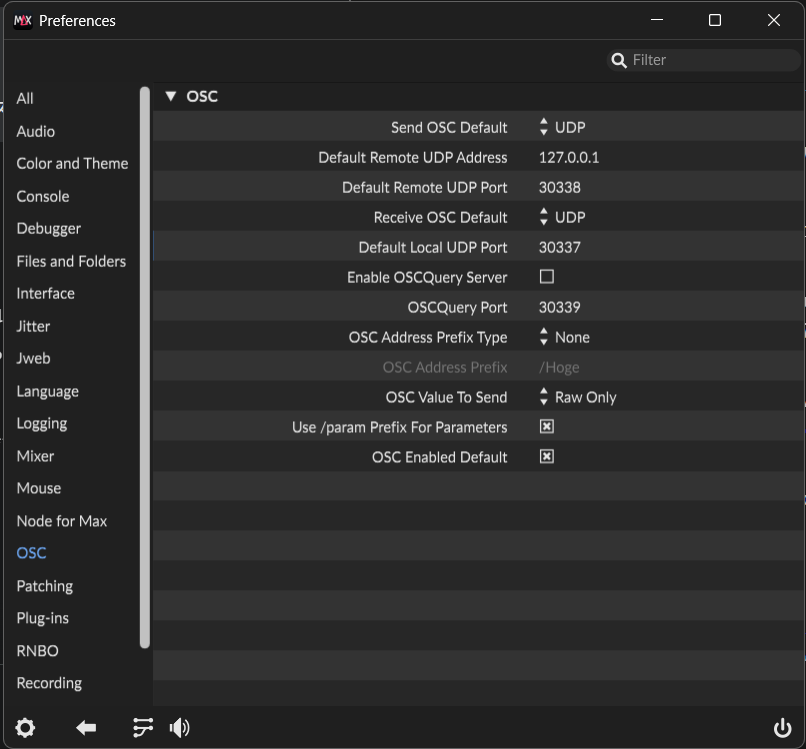Open Files and Folders preferences
The height and width of the screenshot is (749, 806).
click(x=71, y=261)
